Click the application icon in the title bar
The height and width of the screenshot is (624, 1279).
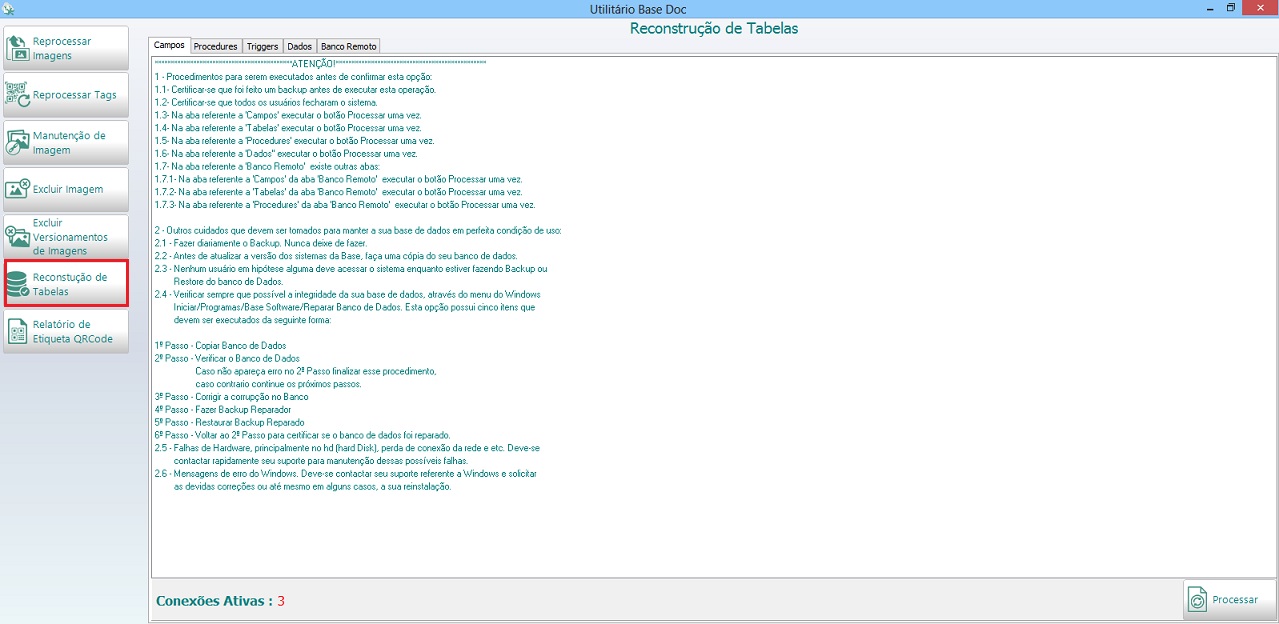[8, 9]
